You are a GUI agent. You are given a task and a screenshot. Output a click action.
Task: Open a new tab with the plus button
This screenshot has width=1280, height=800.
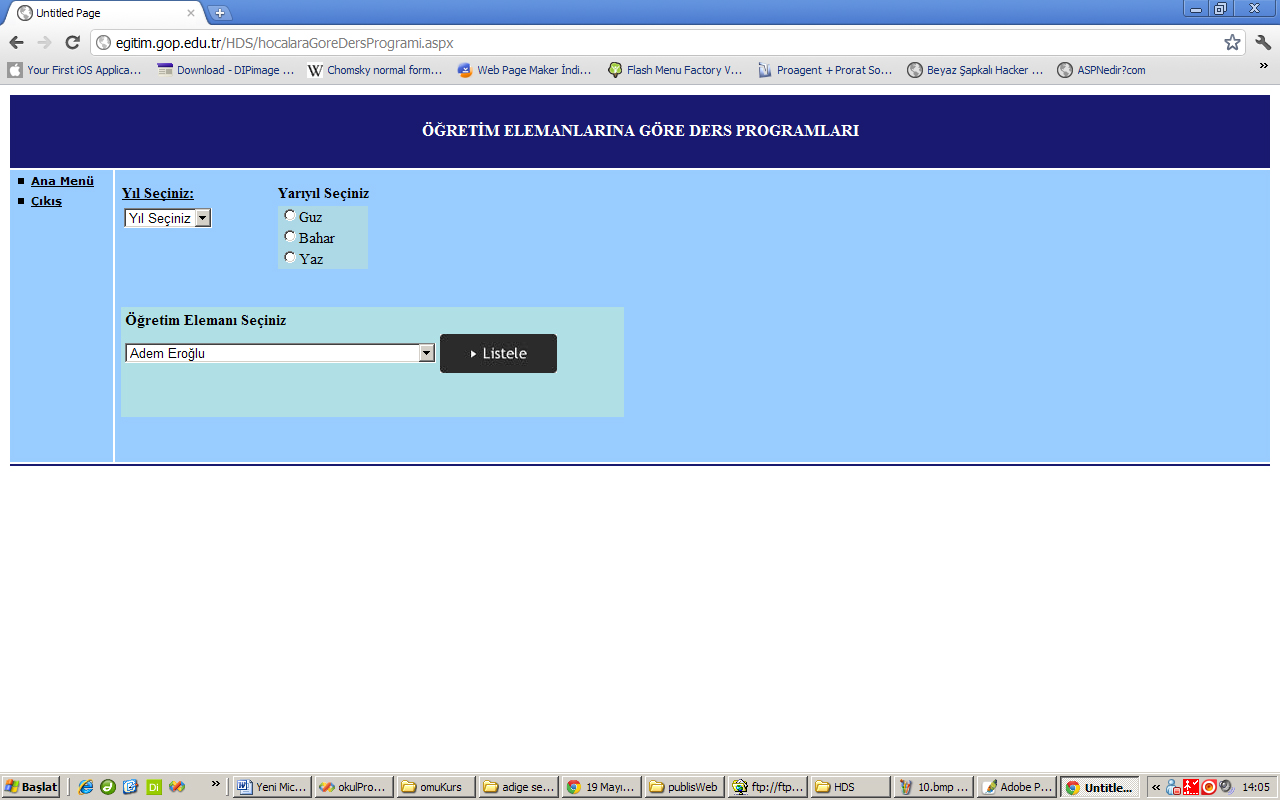(x=220, y=13)
